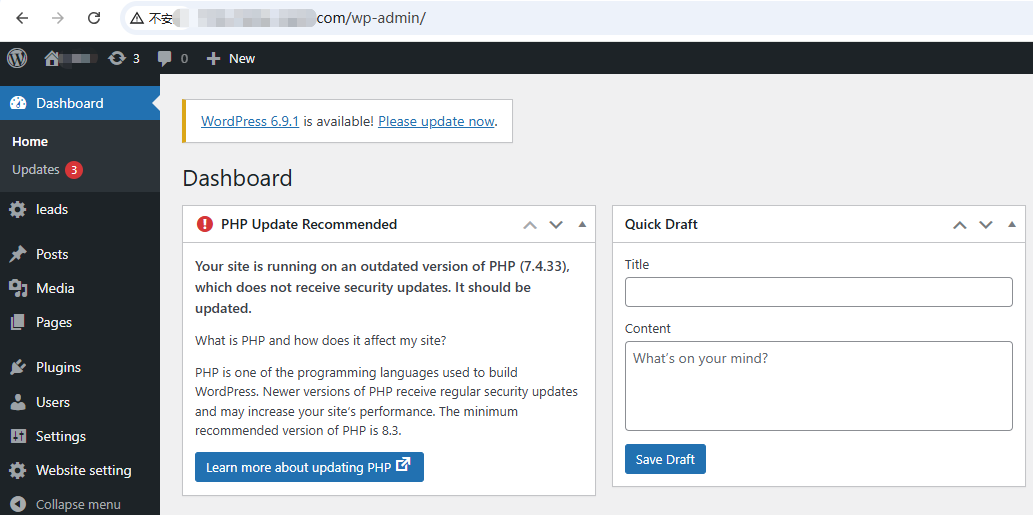Open the WordPress logo menu

coord(17,58)
